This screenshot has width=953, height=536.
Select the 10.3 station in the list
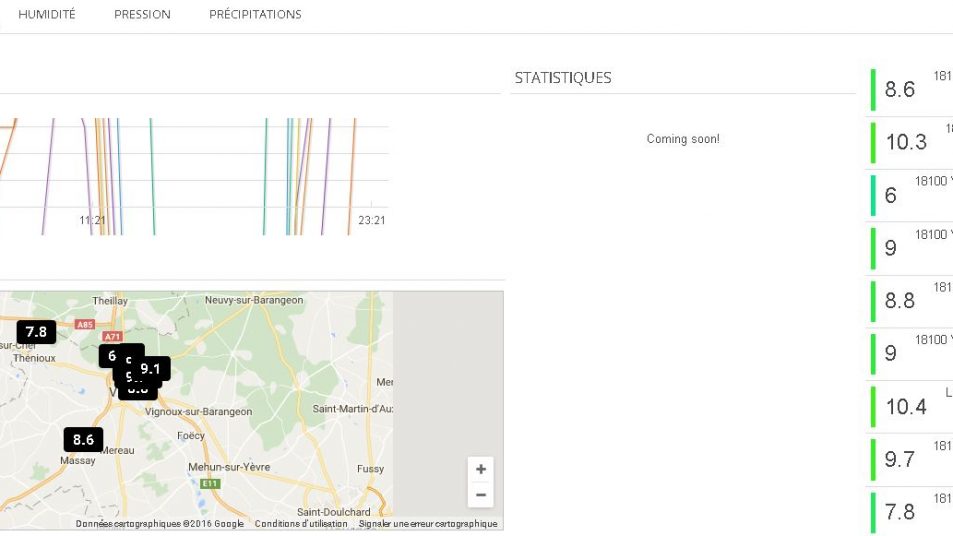click(906, 142)
